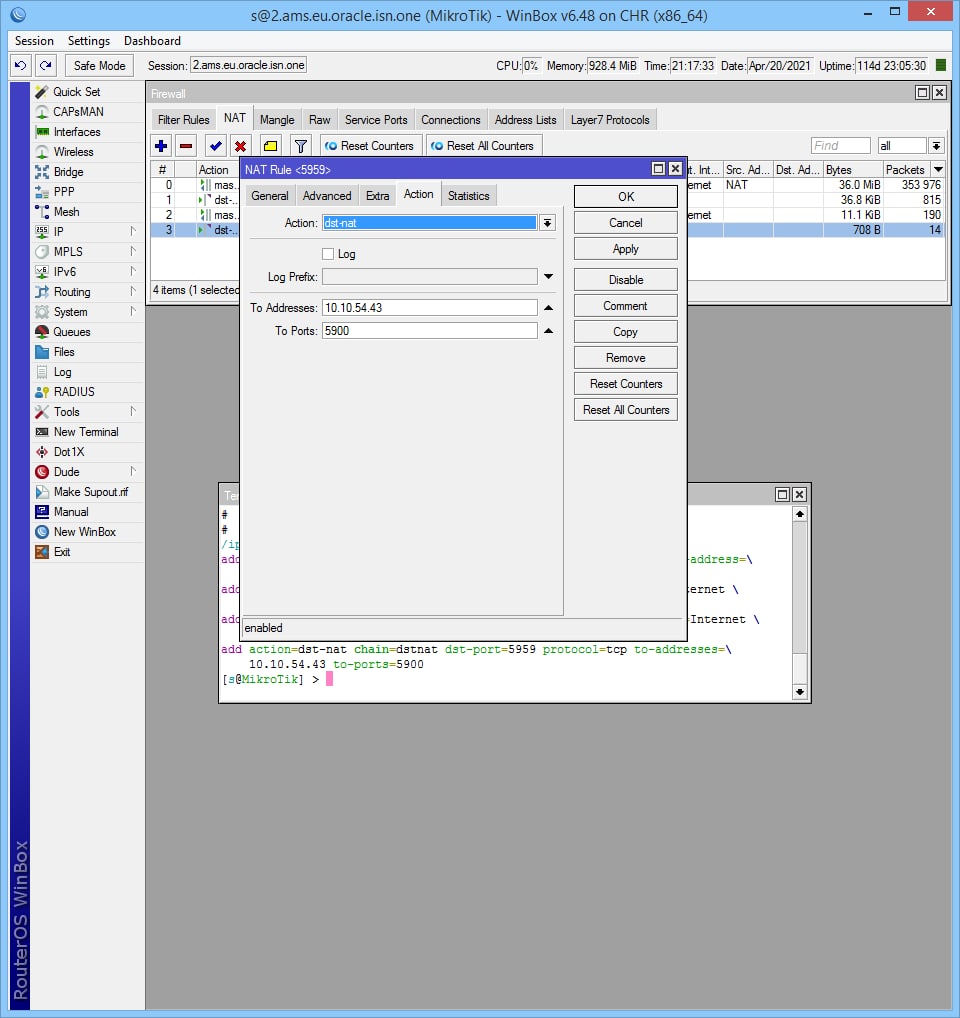Open the Session menu

tap(34, 41)
